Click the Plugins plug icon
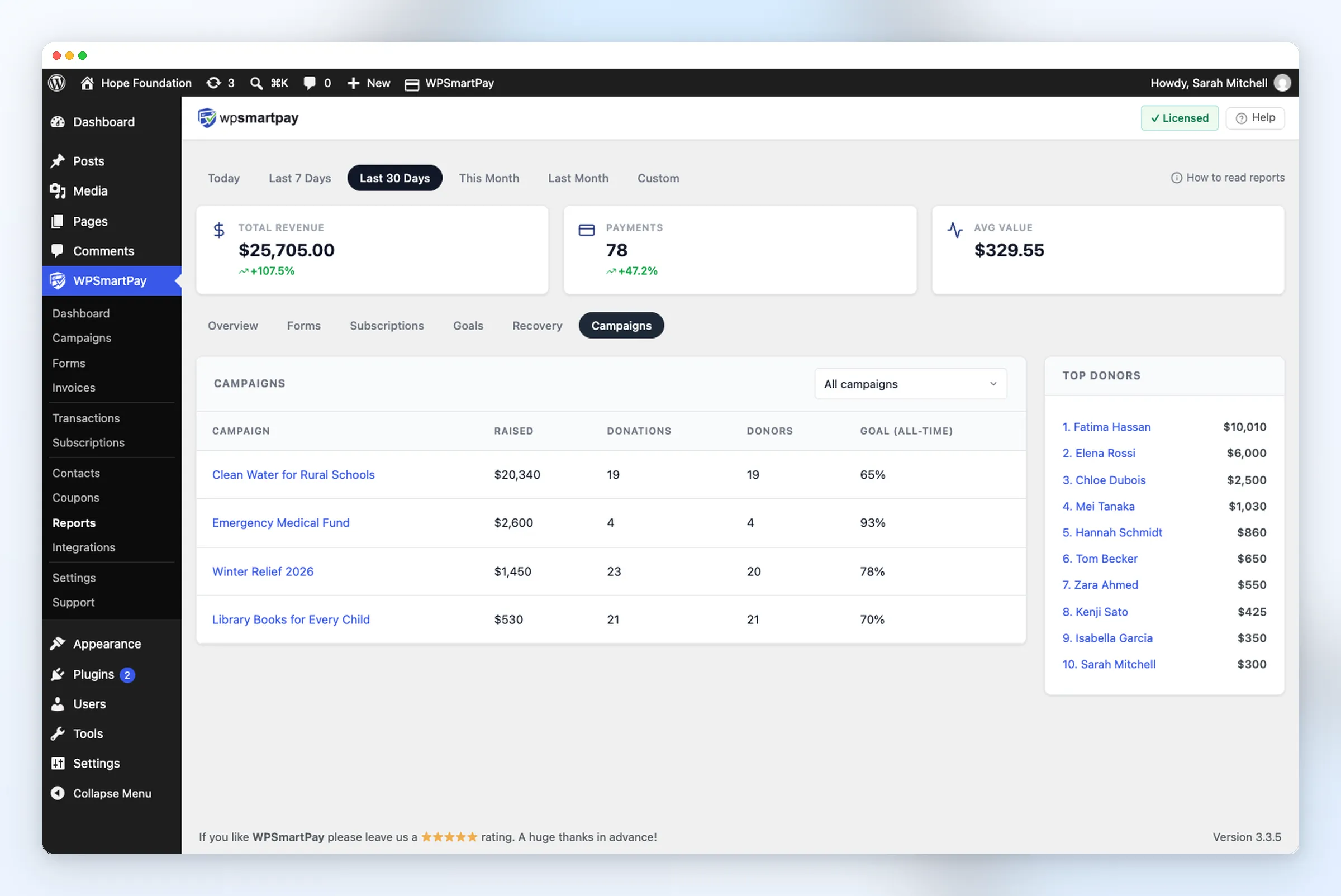 point(58,674)
